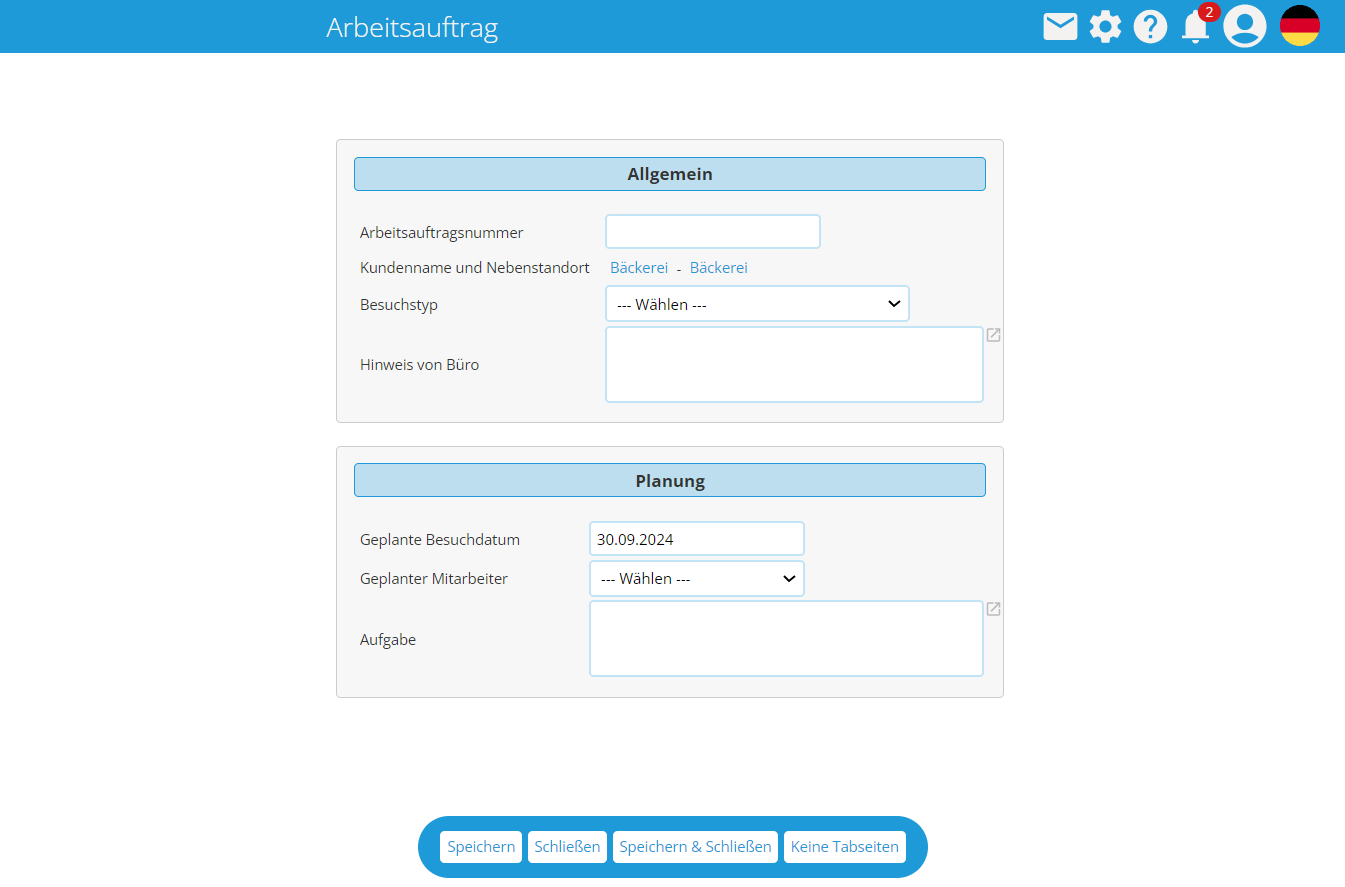Click the Arbeitsauftragsnummer label text
This screenshot has width=1345, height=887.
[442, 233]
